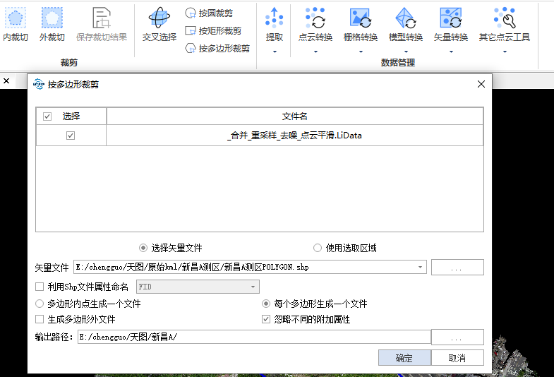This screenshot has width=554, height=377.
Task: Expand the 栅格转换 dropdown arrow
Action: pos(361,52)
